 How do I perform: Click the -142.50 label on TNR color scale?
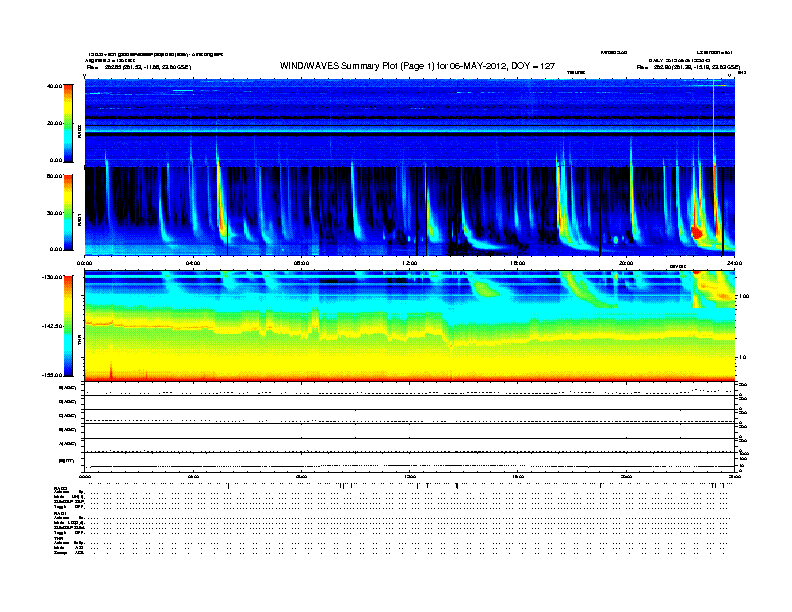pos(52,326)
